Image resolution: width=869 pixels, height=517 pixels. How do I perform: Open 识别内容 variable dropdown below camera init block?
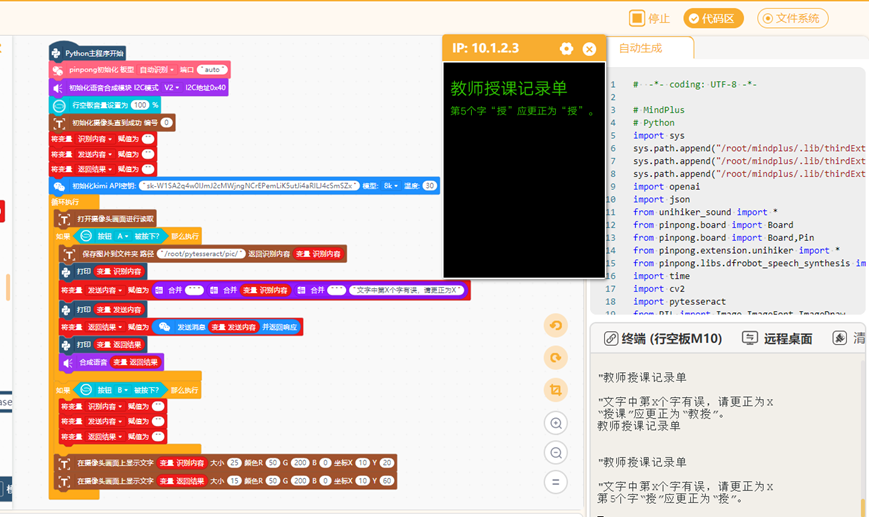(x=95, y=139)
